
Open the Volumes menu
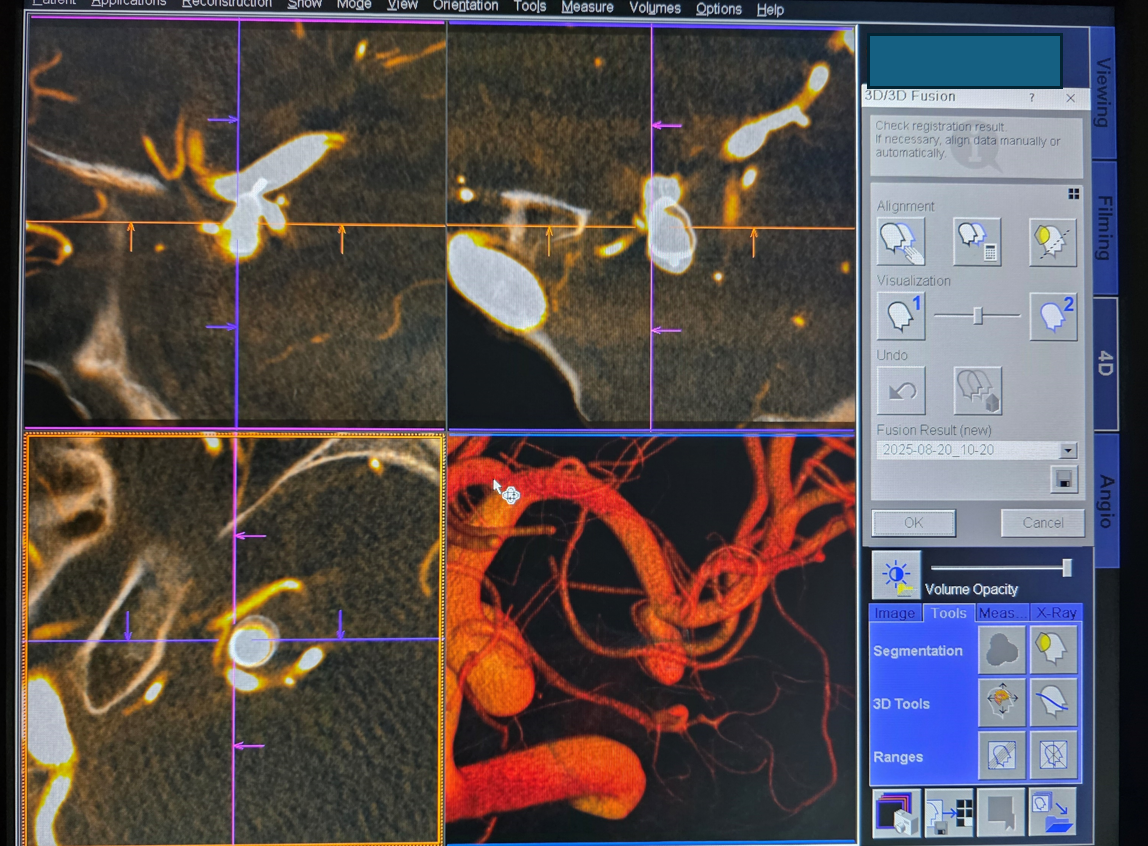point(655,8)
